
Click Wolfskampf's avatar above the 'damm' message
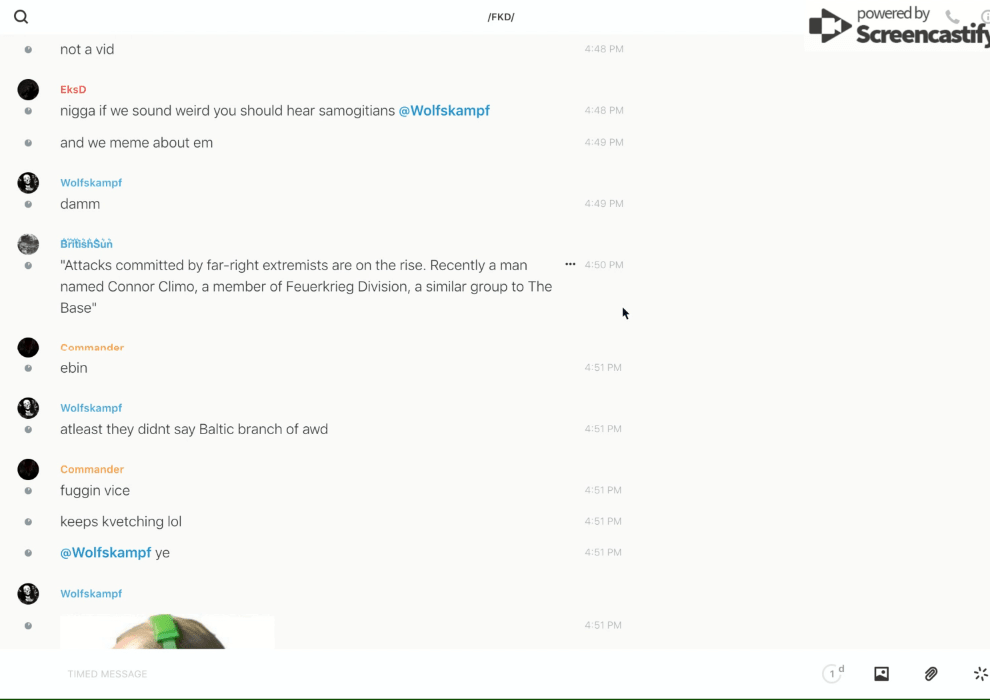28,183
